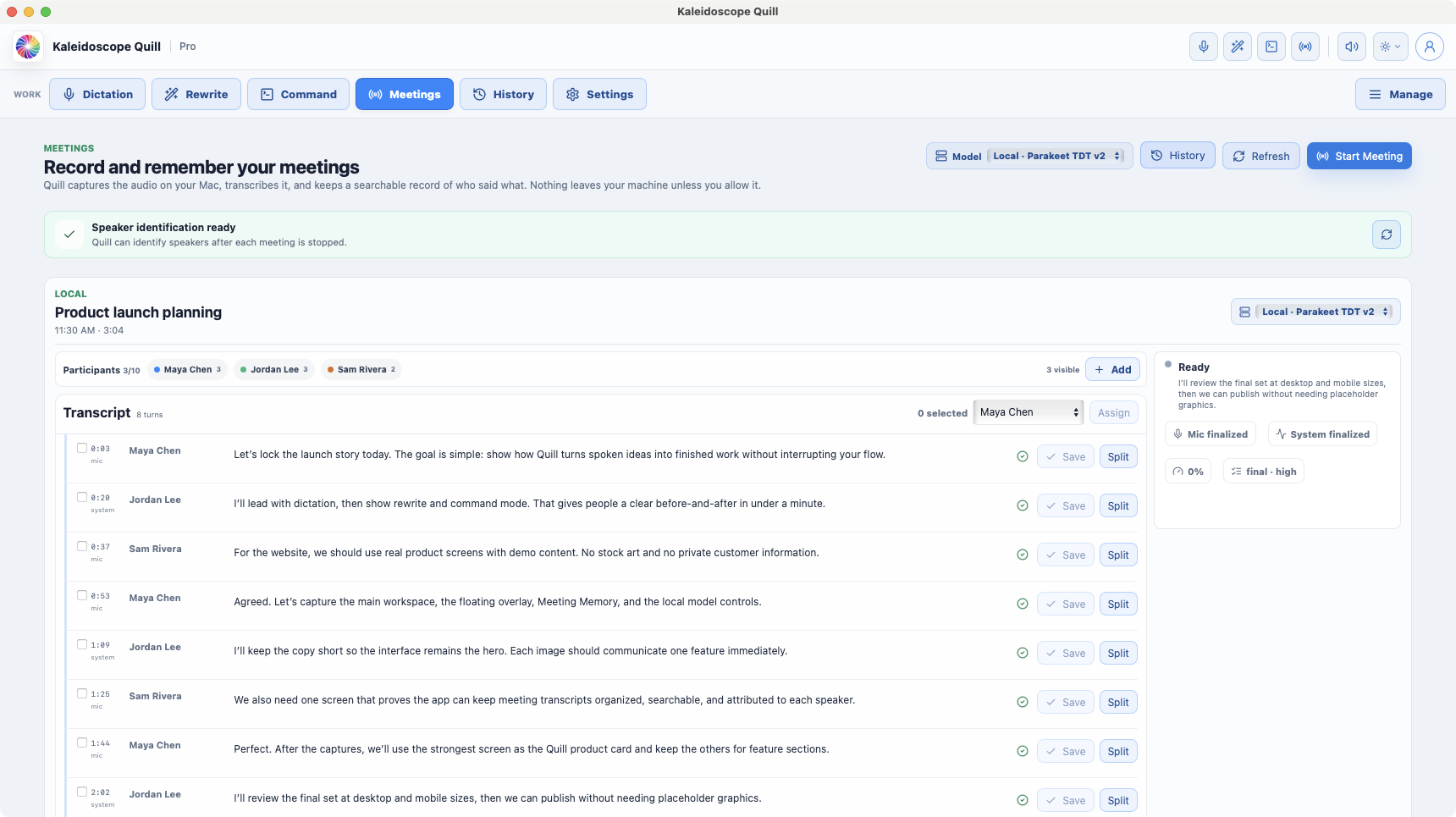Click the green check icon on the 1:09 turn
The width and height of the screenshot is (1456, 817).
[x=1022, y=653]
